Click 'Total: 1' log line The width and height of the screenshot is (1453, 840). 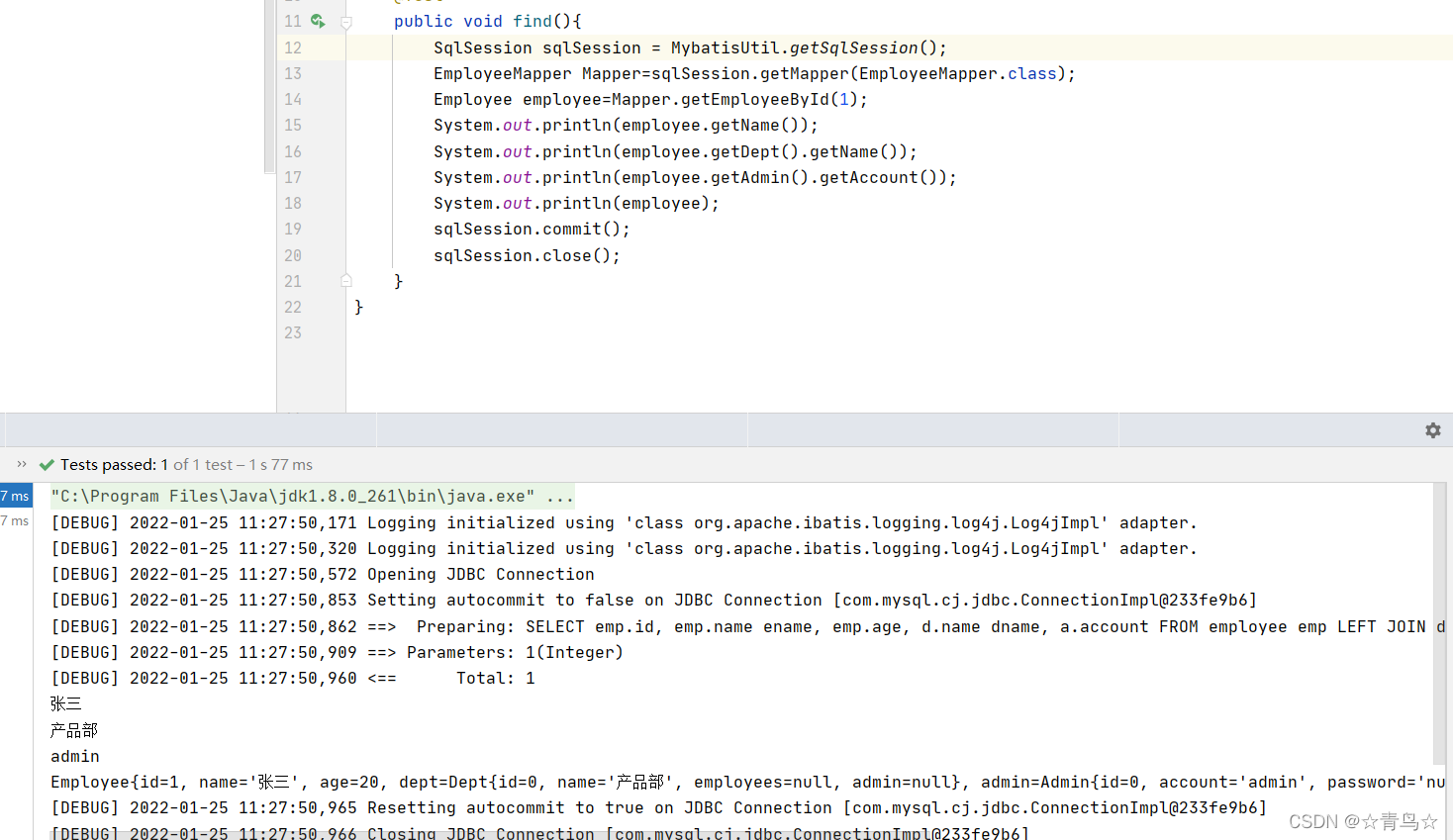pyautogui.click(x=293, y=678)
